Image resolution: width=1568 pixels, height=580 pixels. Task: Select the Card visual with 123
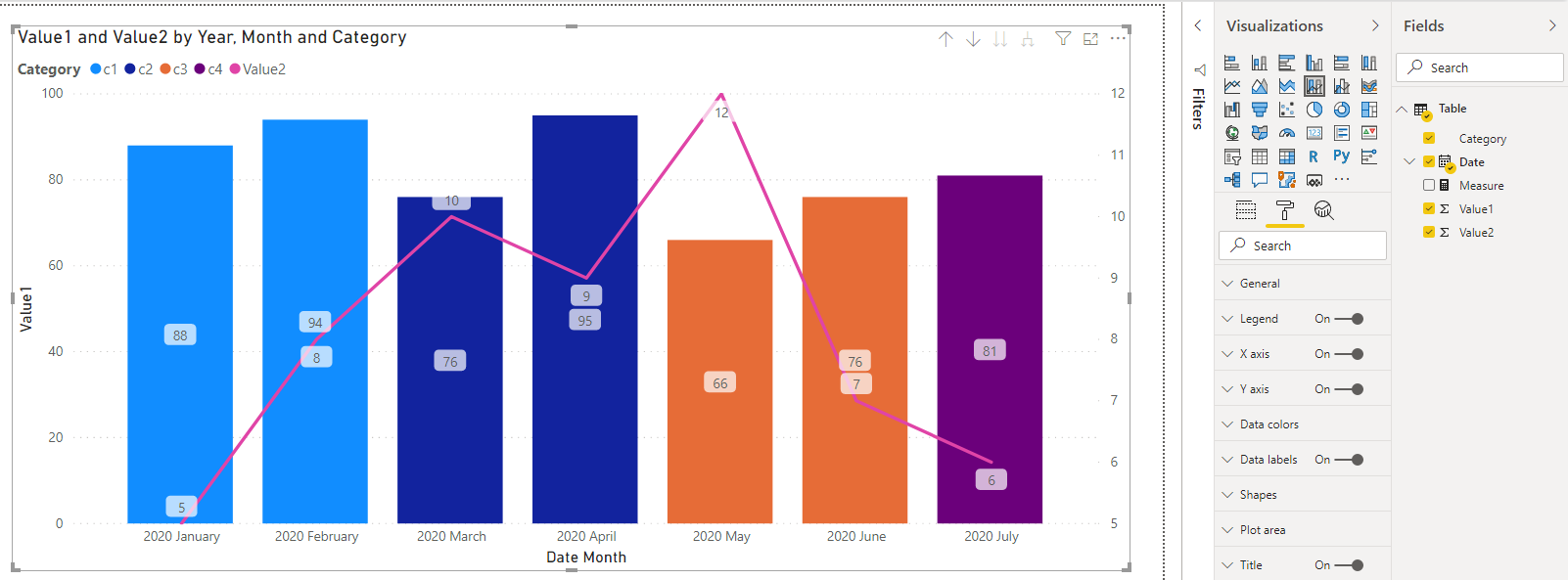point(1314,133)
